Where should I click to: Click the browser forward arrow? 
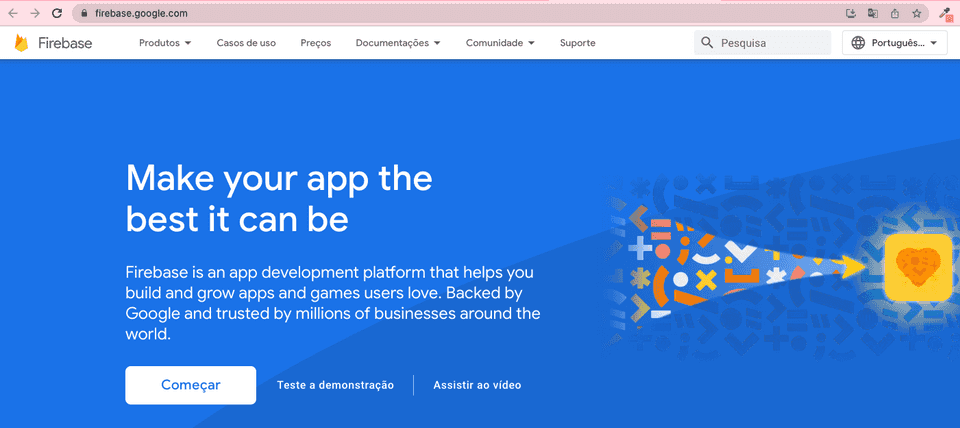click(35, 13)
